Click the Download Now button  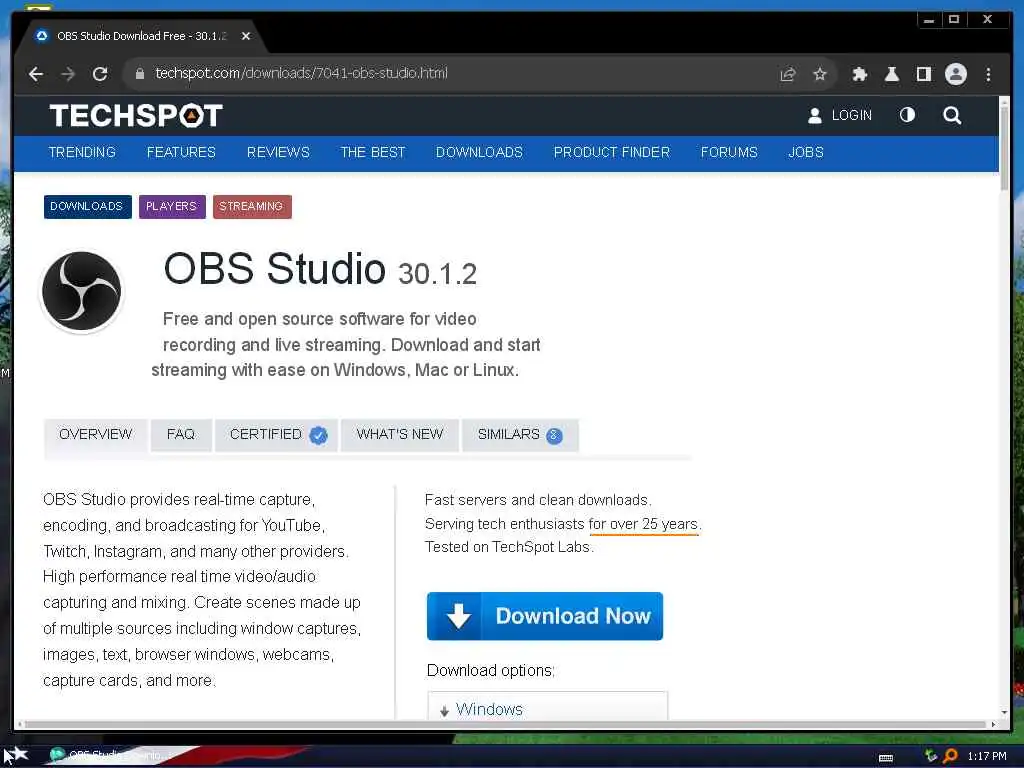tap(545, 616)
